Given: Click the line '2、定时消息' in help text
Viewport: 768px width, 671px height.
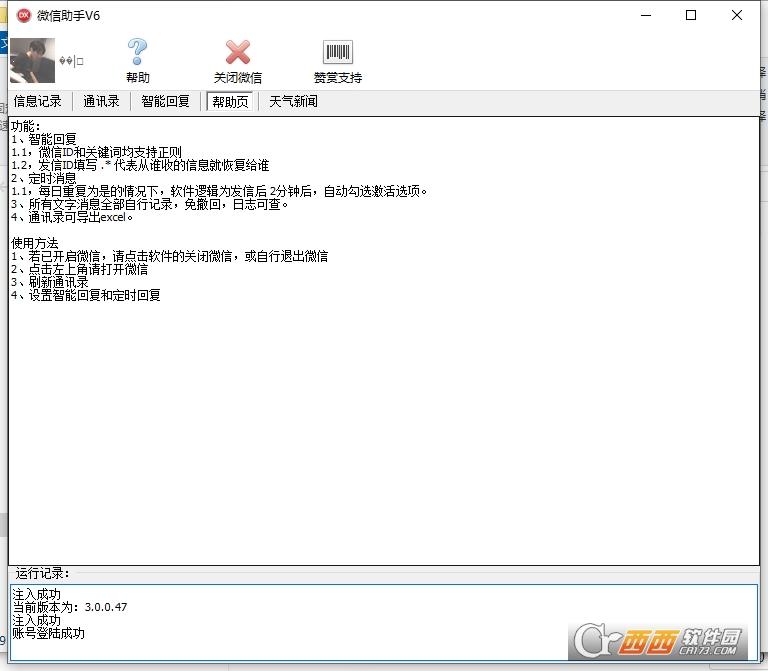Looking at the screenshot, I should [x=44, y=178].
